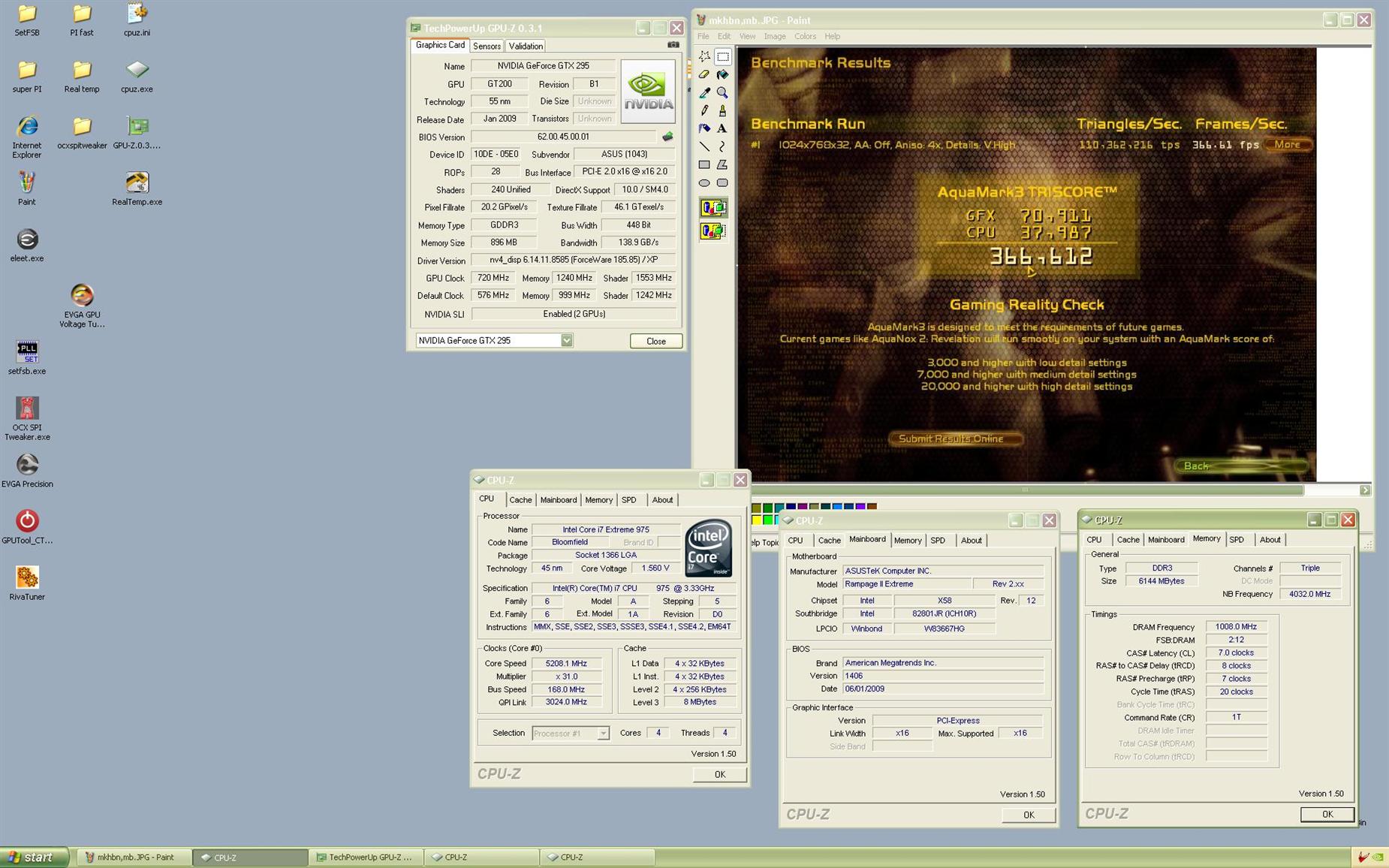
Task: Click the Paint horizontal scrollbar thumb
Action: [1026, 490]
